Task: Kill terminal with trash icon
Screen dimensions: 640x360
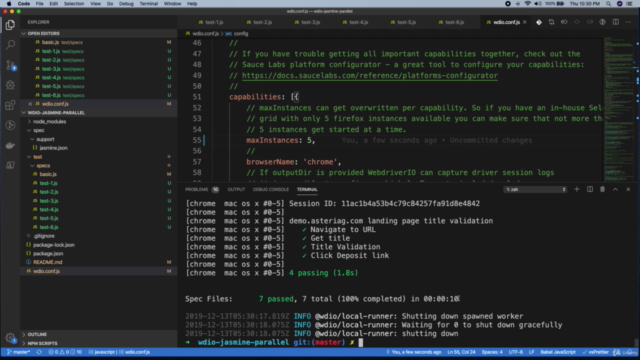Action: 602,189
